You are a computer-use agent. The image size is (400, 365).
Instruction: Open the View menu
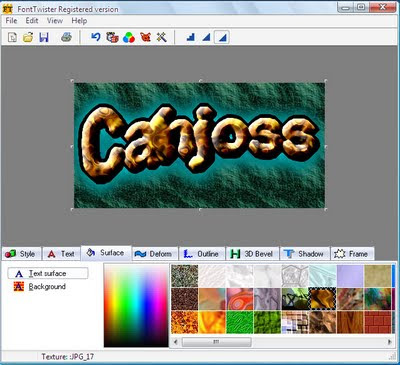[55, 21]
